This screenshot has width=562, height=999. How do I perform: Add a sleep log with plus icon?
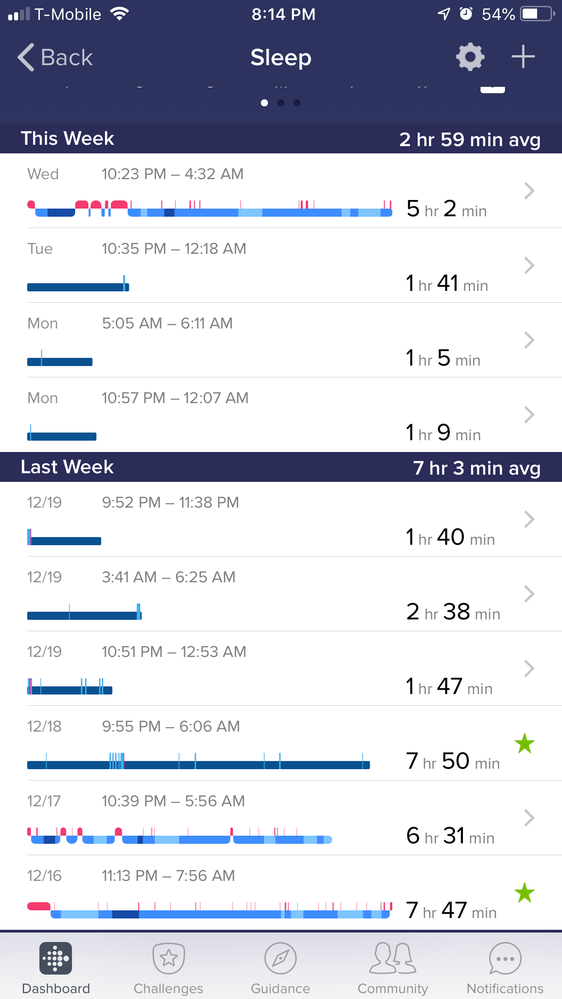pos(522,57)
